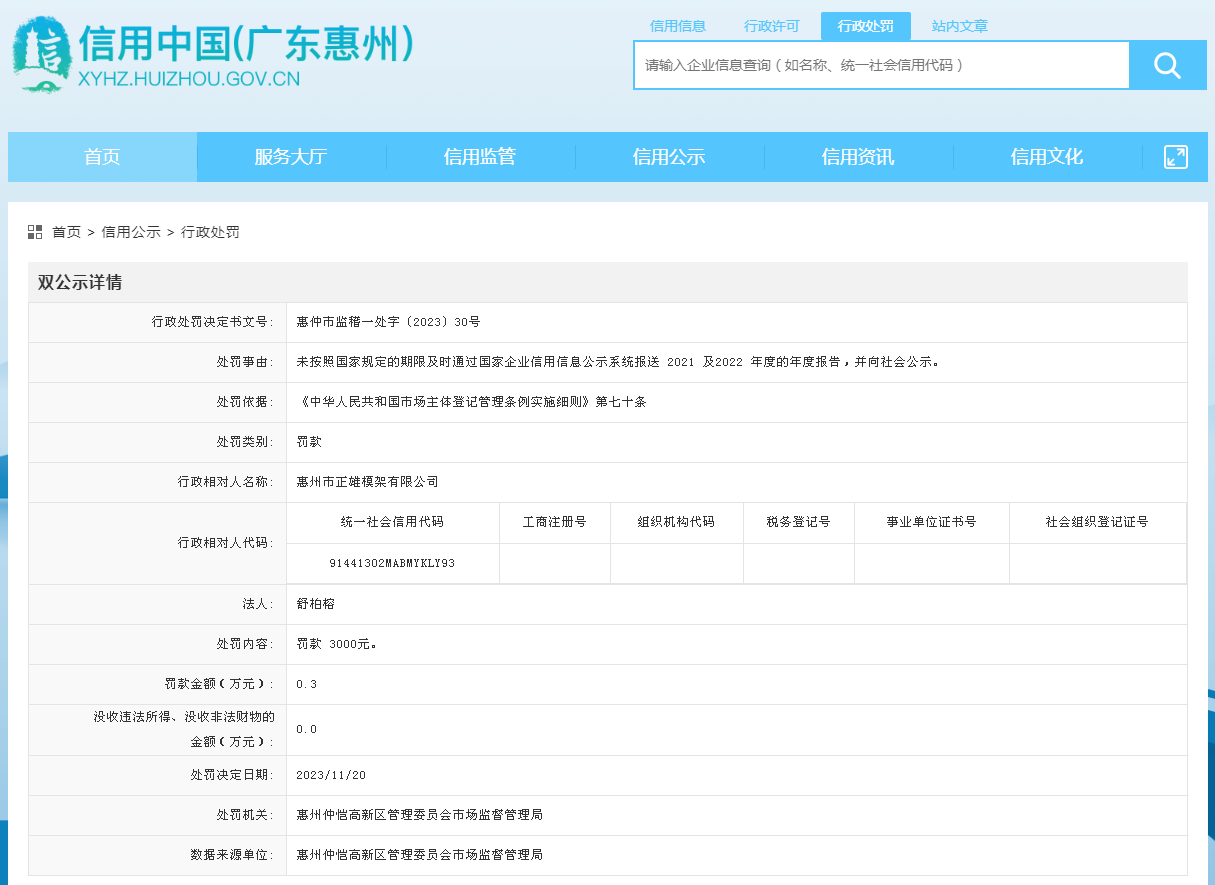Screen dimensions: 1215x885
Task: Click the penalty reason text about annual reports
Action: point(618,362)
